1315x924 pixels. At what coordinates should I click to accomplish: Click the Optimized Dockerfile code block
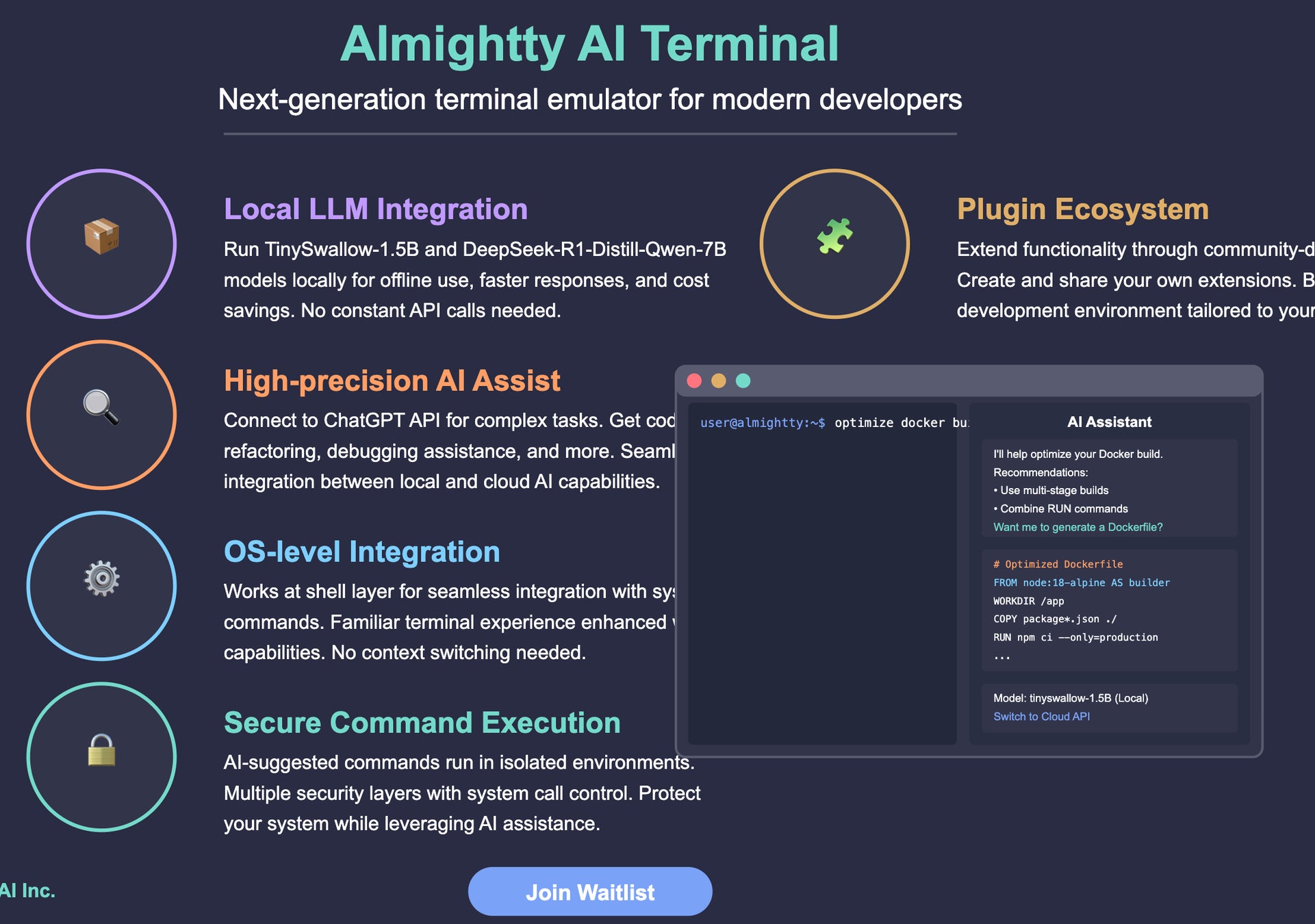point(1109,610)
